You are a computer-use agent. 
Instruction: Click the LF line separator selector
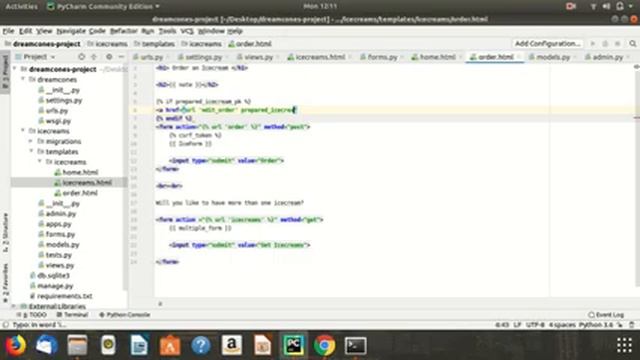point(517,325)
